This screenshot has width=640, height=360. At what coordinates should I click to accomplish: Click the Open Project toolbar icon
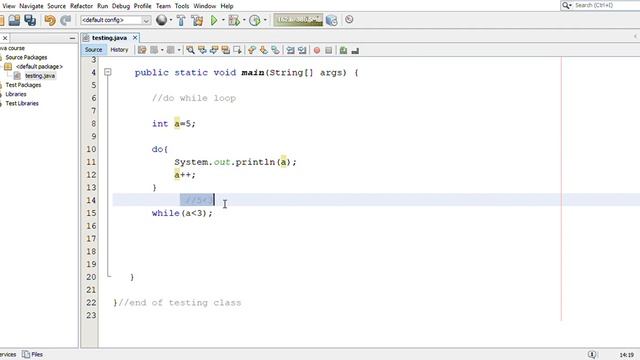coord(14,20)
